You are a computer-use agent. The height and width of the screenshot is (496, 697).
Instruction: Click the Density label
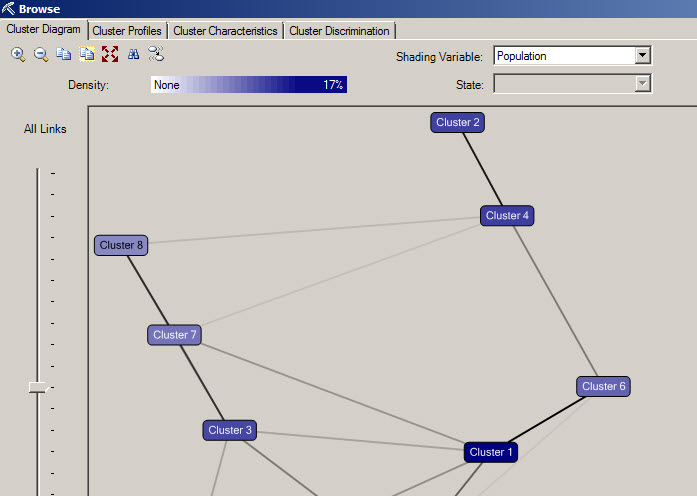[88, 85]
